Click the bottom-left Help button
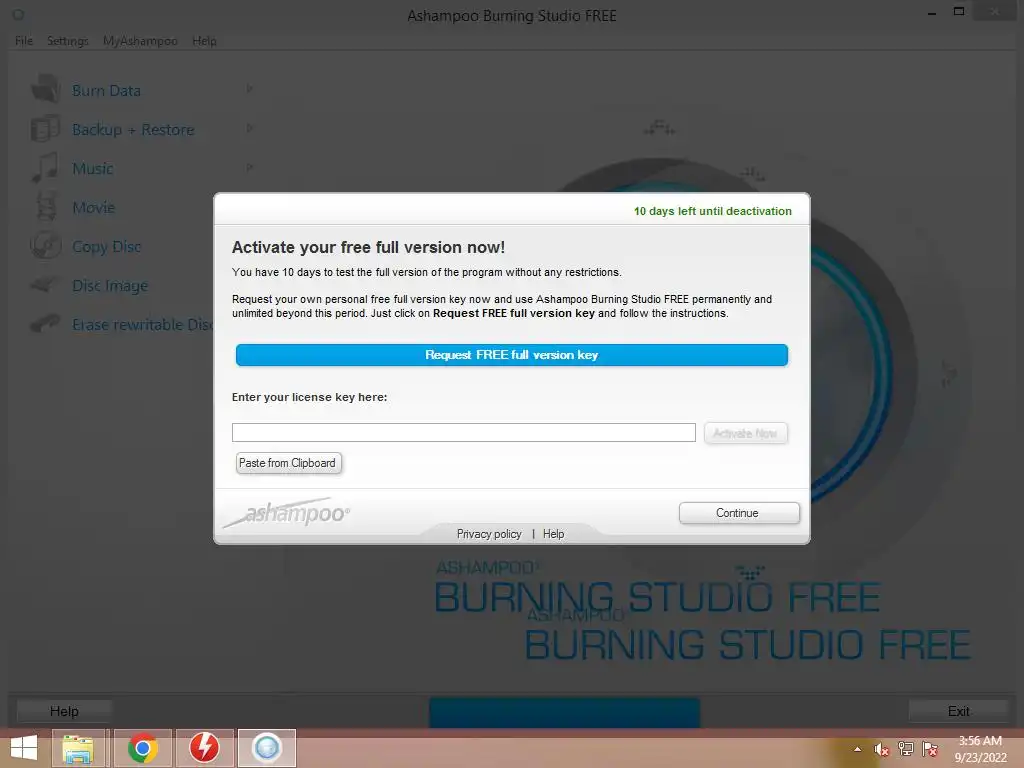This screenshot has height=768, width=1024. click(x=64, y=711)
